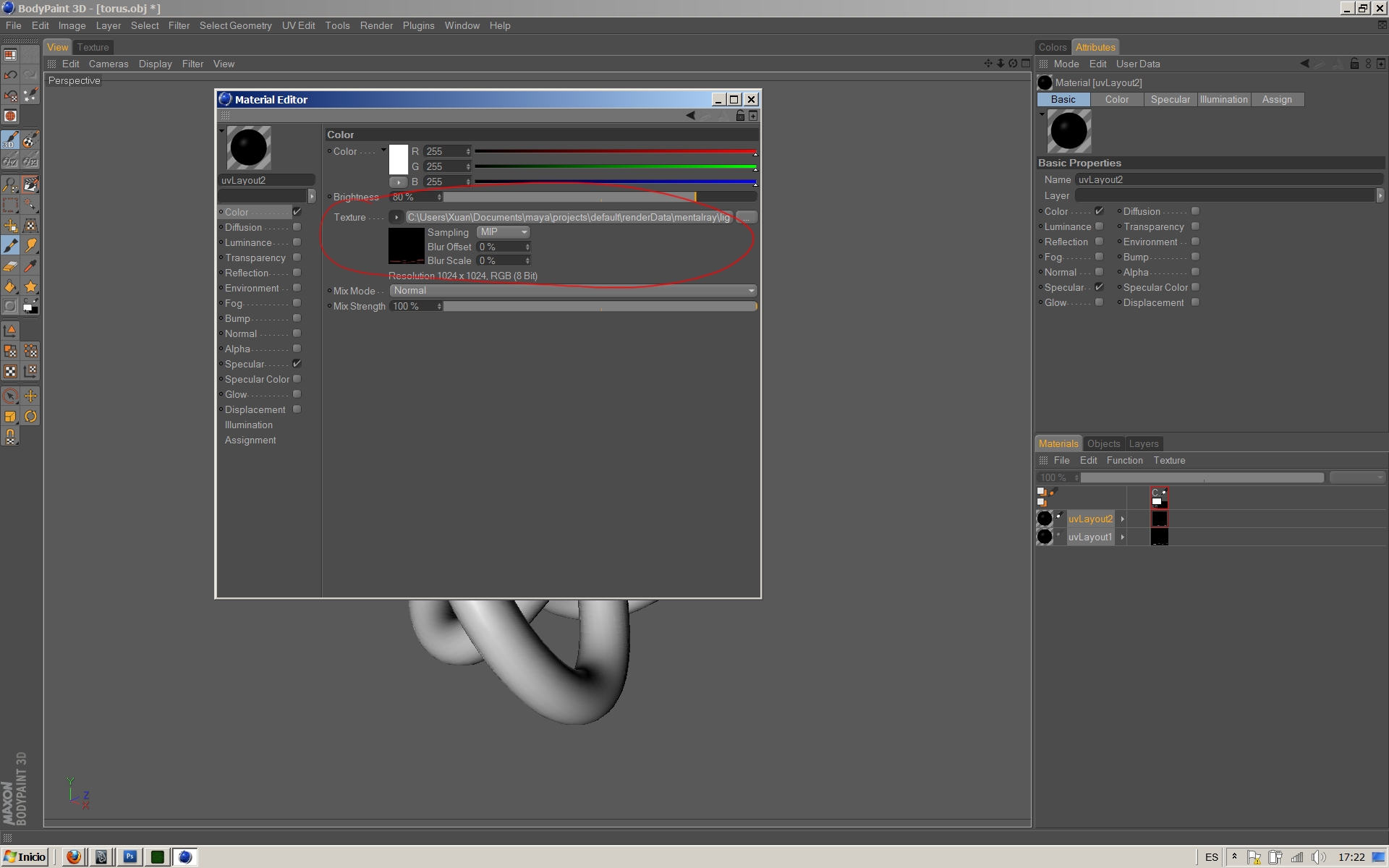Image resolution: width=1389 pixels, height=868 pixels.
Task: Click the Undo arrow in left toolbar
Action: pos(10,75)
